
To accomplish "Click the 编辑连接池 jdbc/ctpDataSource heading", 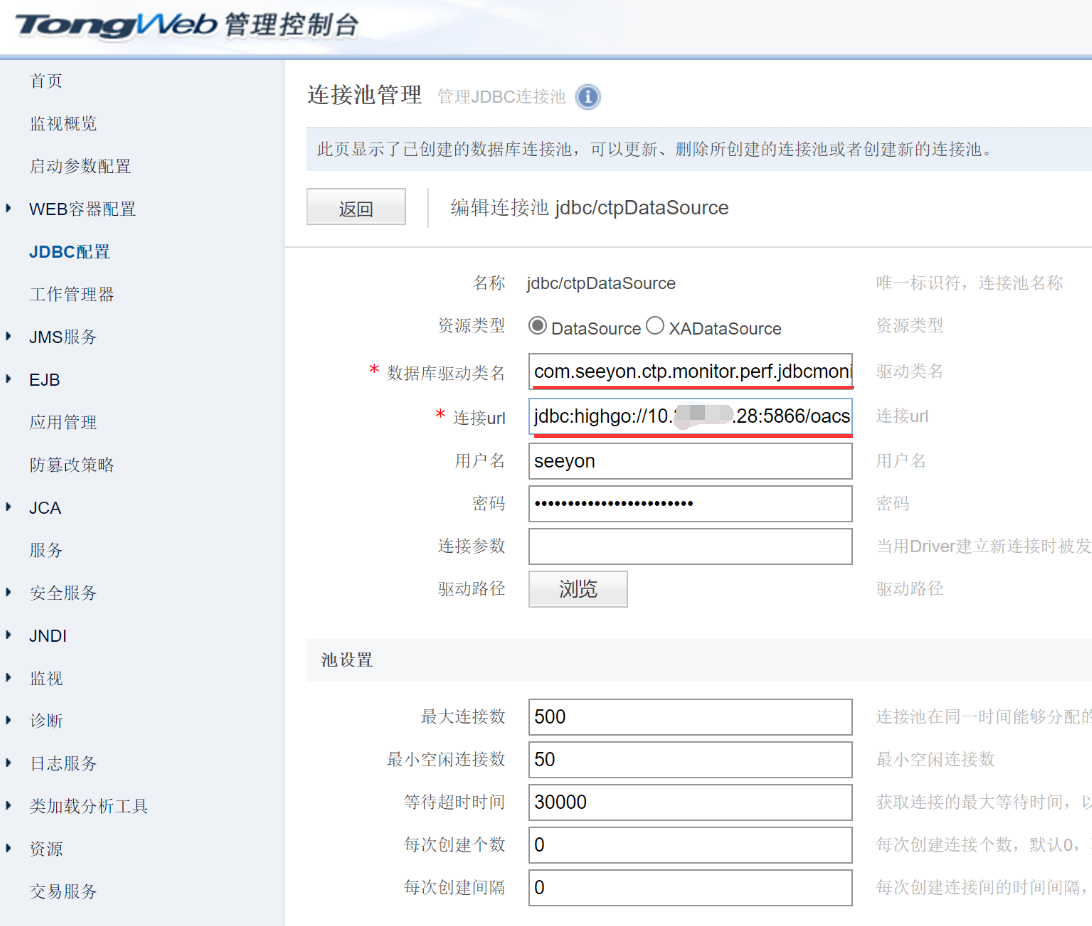I will click(589, 207).
